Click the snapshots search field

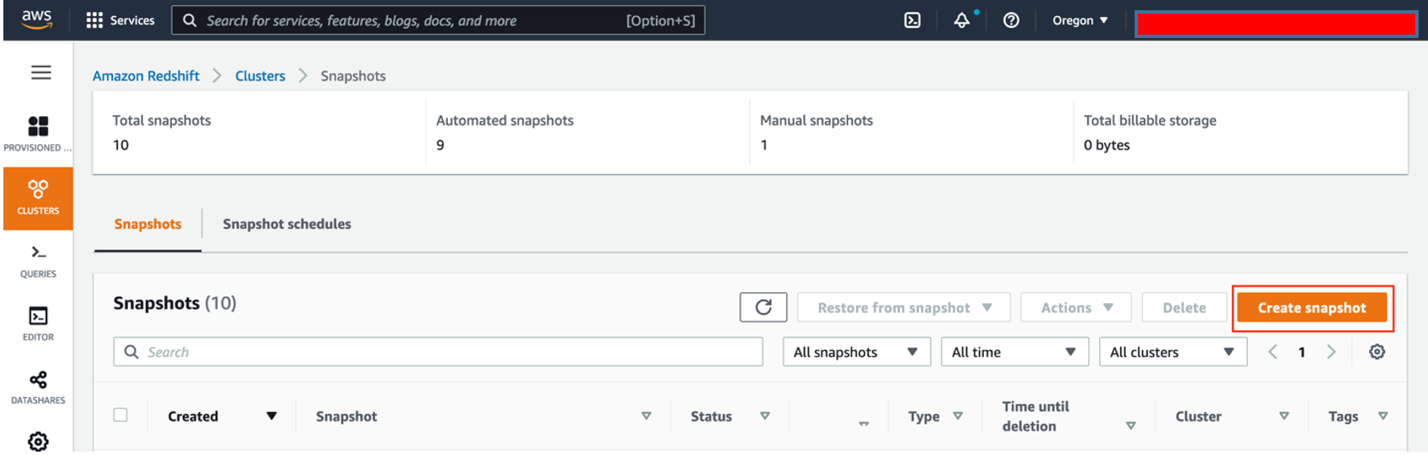click(x=438, y=352)
